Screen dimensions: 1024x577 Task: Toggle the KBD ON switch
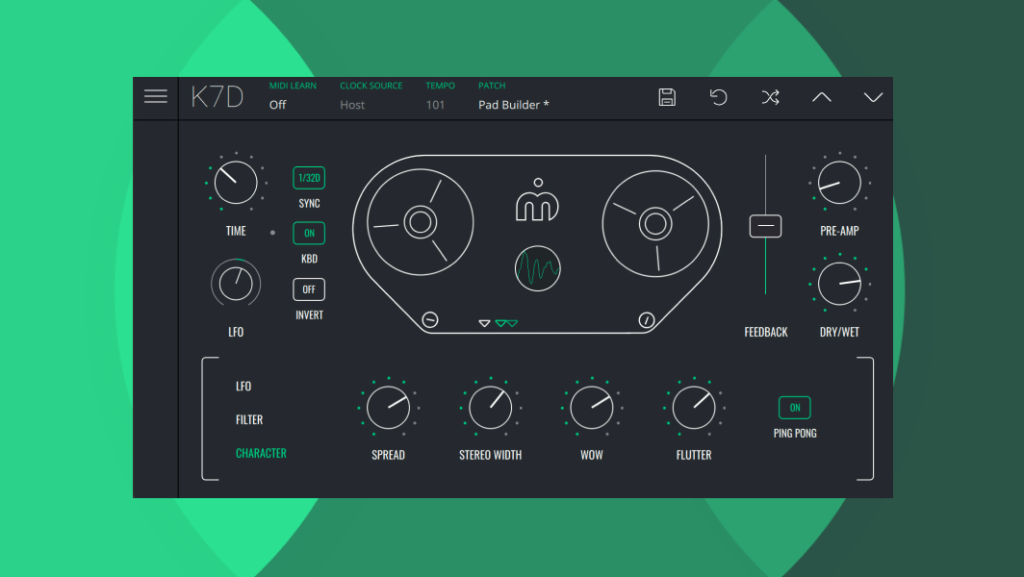point(309,233)
